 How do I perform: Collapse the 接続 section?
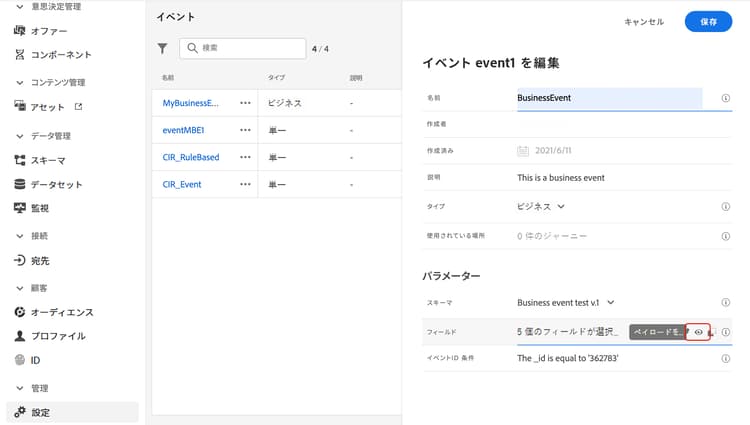click(x=20, y=236)
